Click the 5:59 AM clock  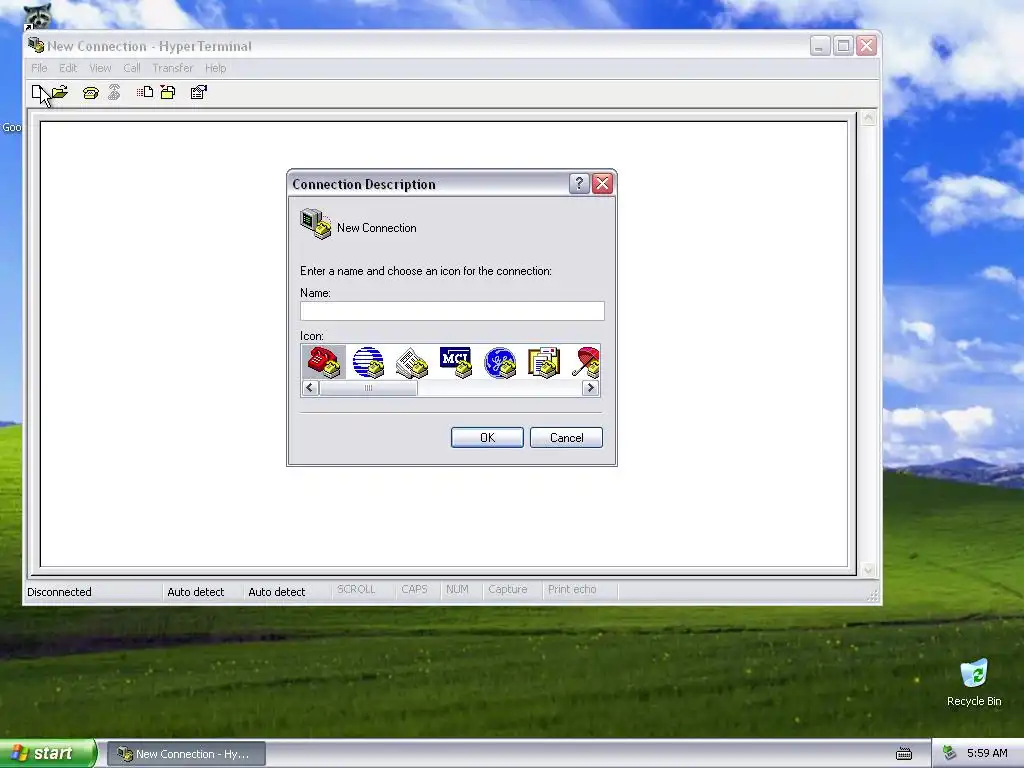click(987, 753)
